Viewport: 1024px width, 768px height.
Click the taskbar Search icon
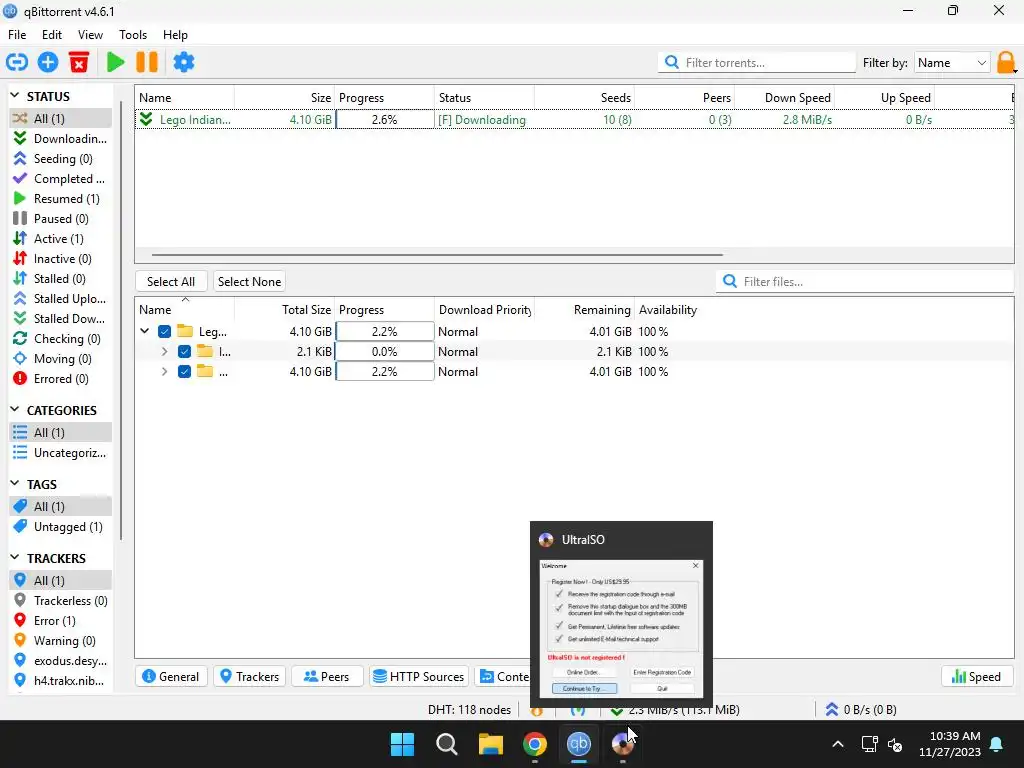[x=447, y=744]
